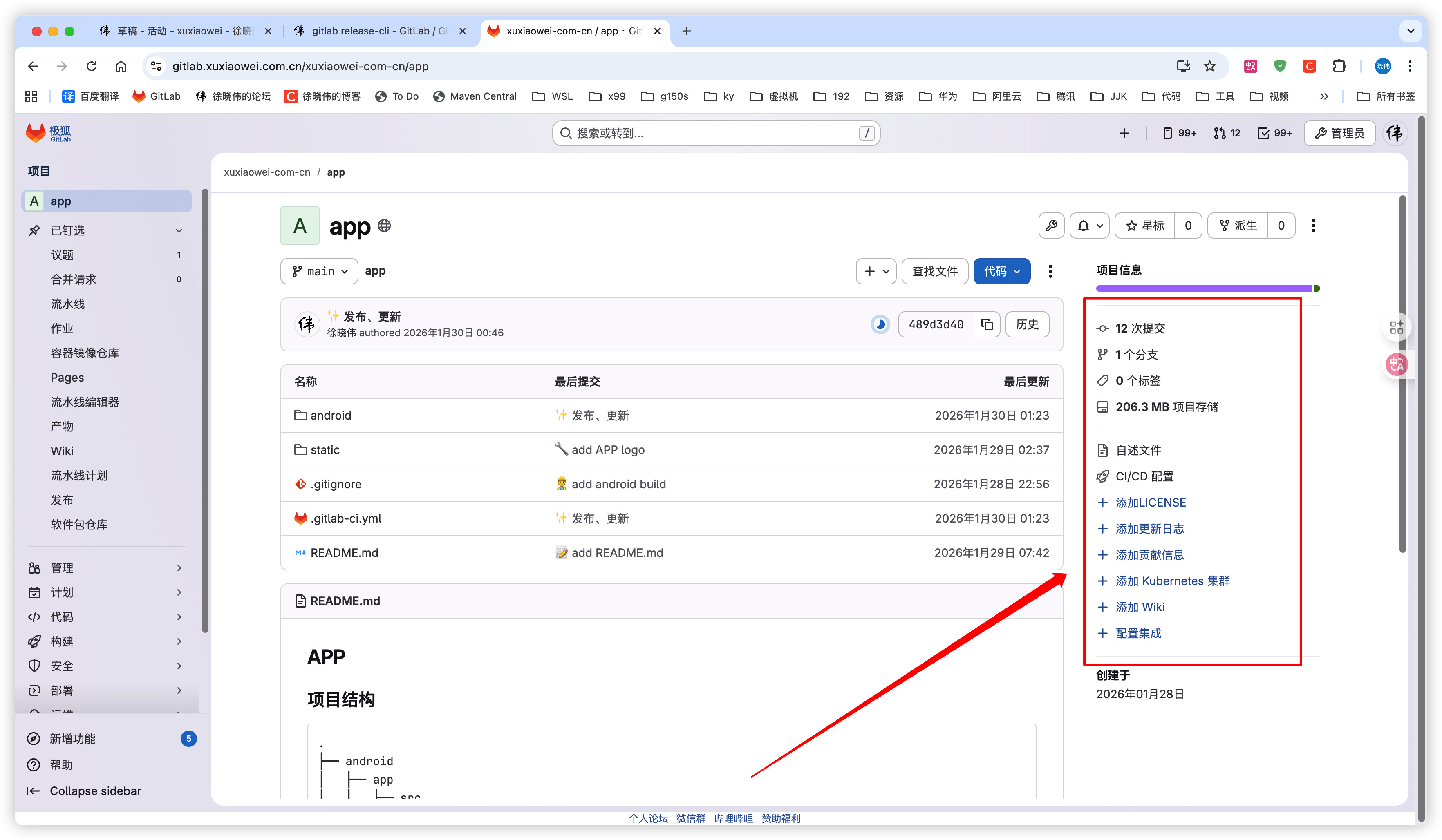Image resolution: width=1442 pixels, height=840 pixels.
Task: Open the user avatar menu
Action: pos(1395,133)
